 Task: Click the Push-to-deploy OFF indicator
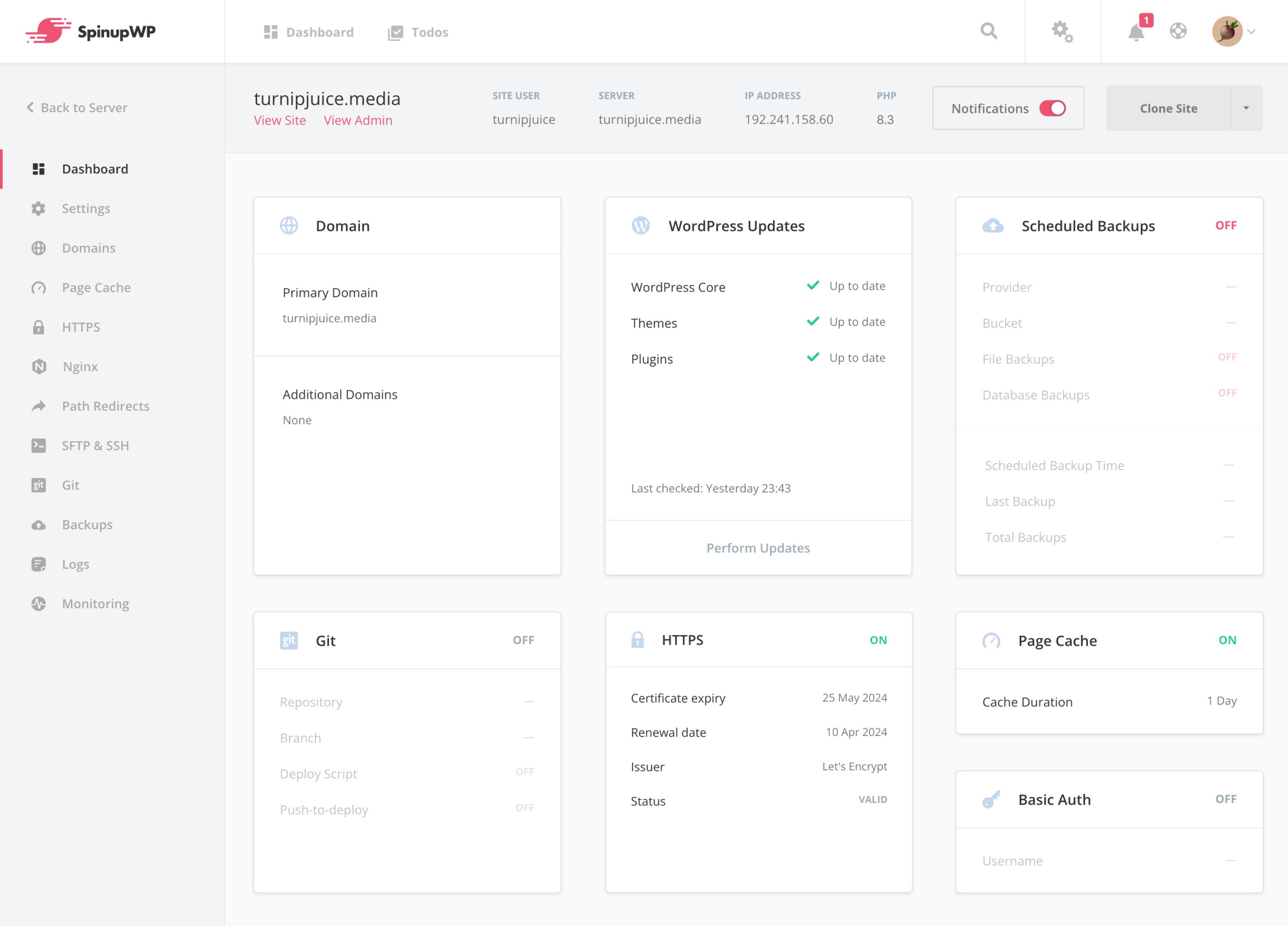[x=525, y=807]
